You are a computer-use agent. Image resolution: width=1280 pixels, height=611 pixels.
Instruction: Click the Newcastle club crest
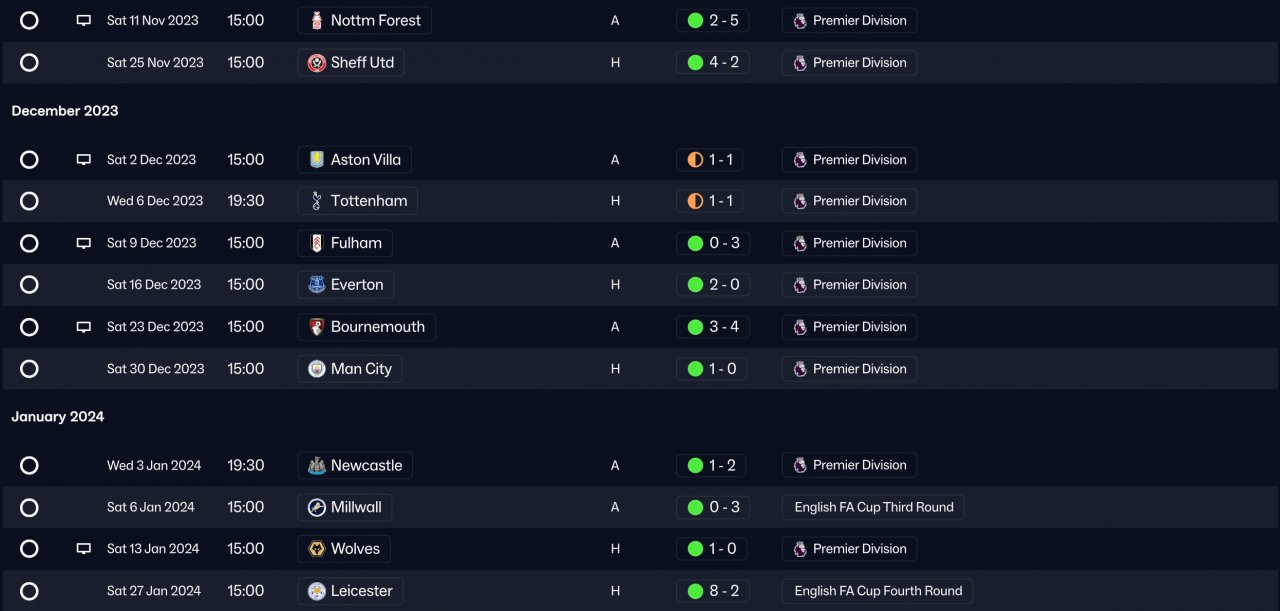[317, 466]
